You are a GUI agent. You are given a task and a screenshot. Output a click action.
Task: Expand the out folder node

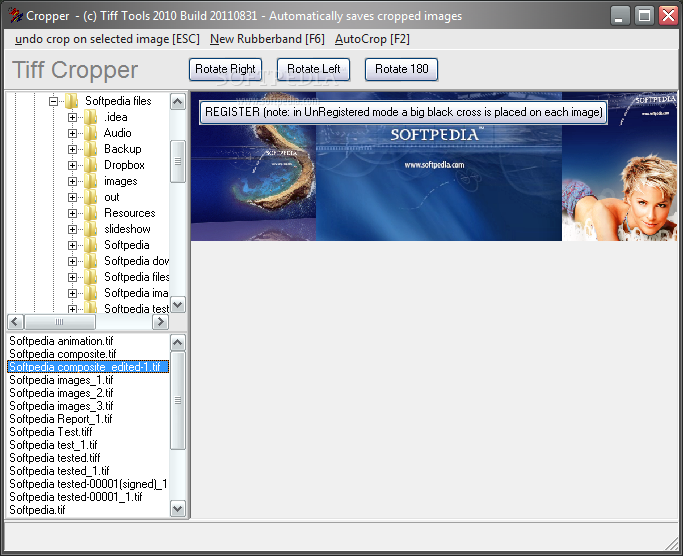72,197
